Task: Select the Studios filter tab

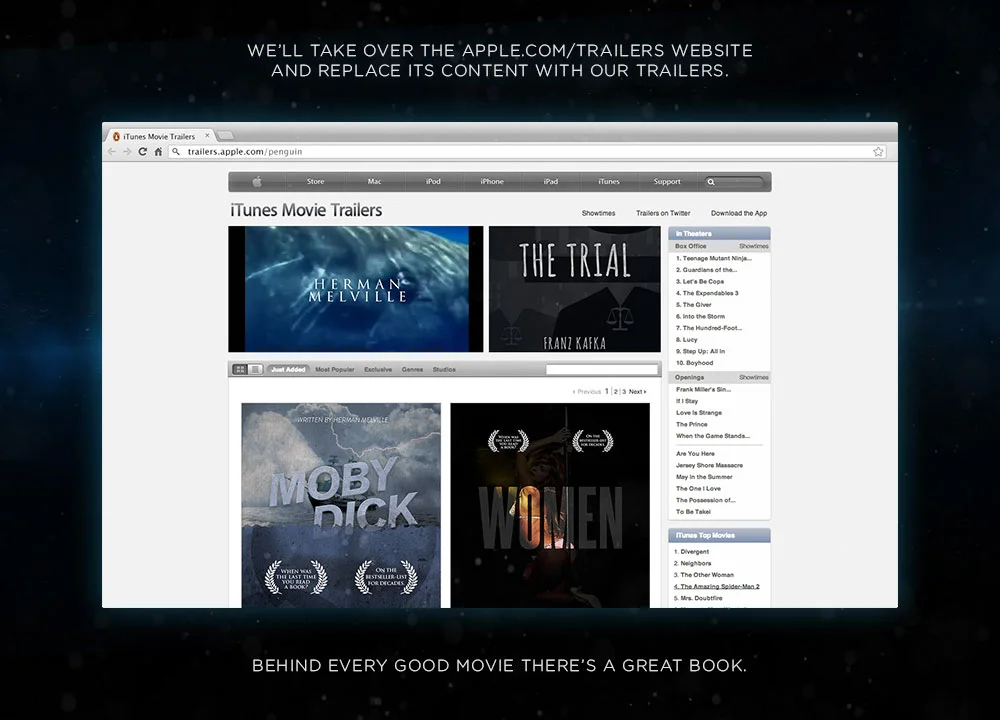Action: 444,369
